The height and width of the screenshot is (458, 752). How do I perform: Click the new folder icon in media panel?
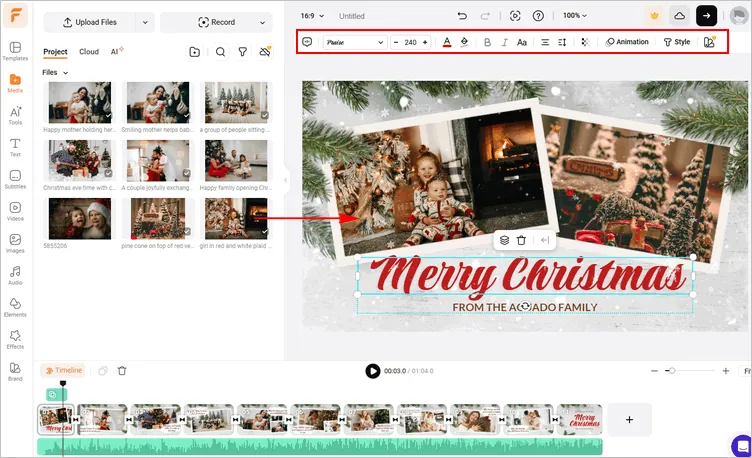[x=194, y=52]
